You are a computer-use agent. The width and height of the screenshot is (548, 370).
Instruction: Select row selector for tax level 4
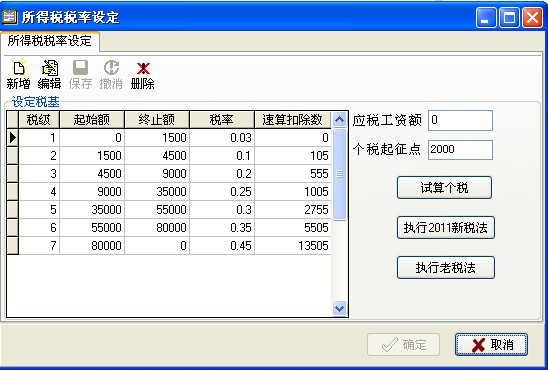[13, 191]
